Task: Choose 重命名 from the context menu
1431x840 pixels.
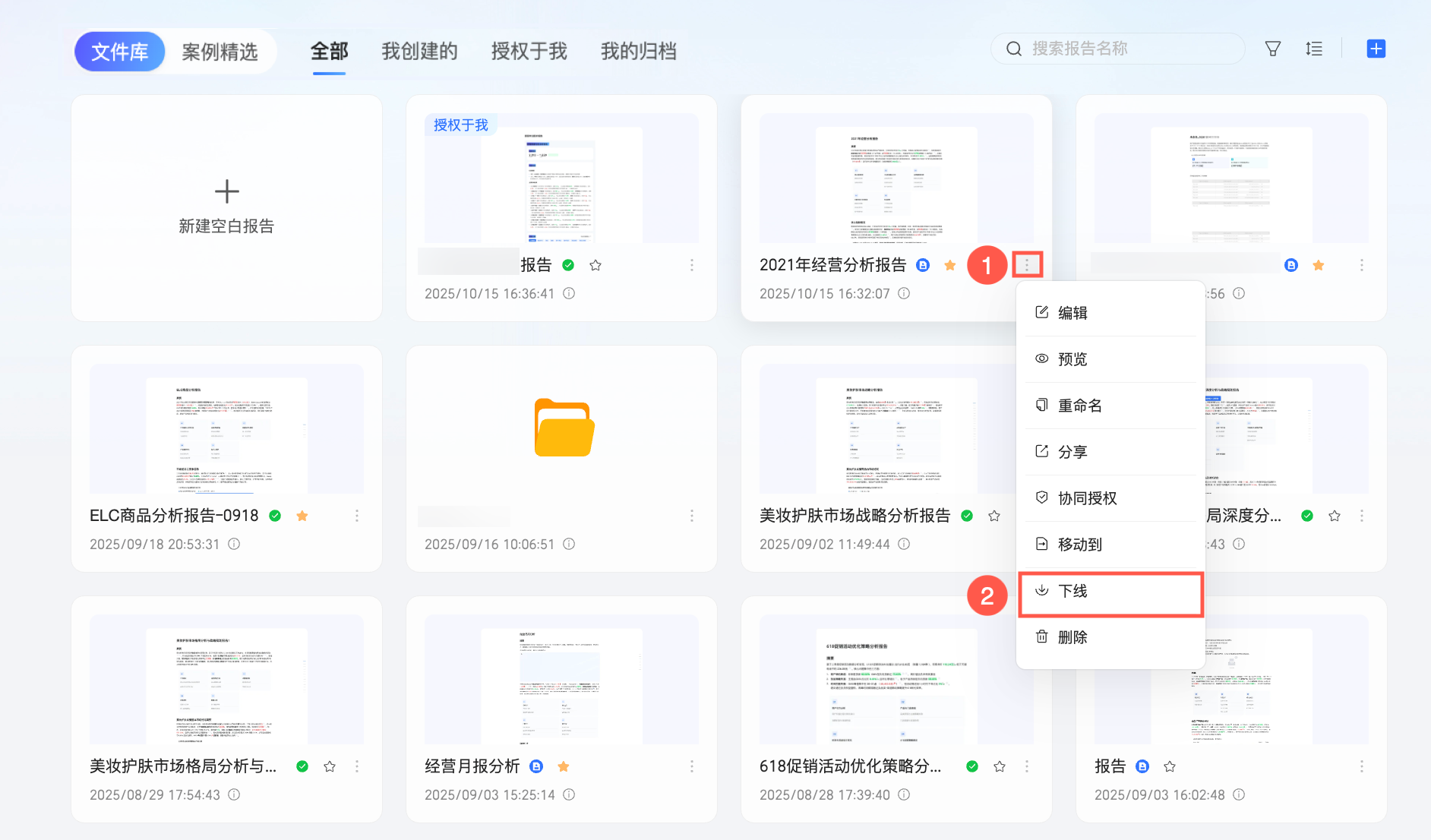Action: click(1110, 406)
